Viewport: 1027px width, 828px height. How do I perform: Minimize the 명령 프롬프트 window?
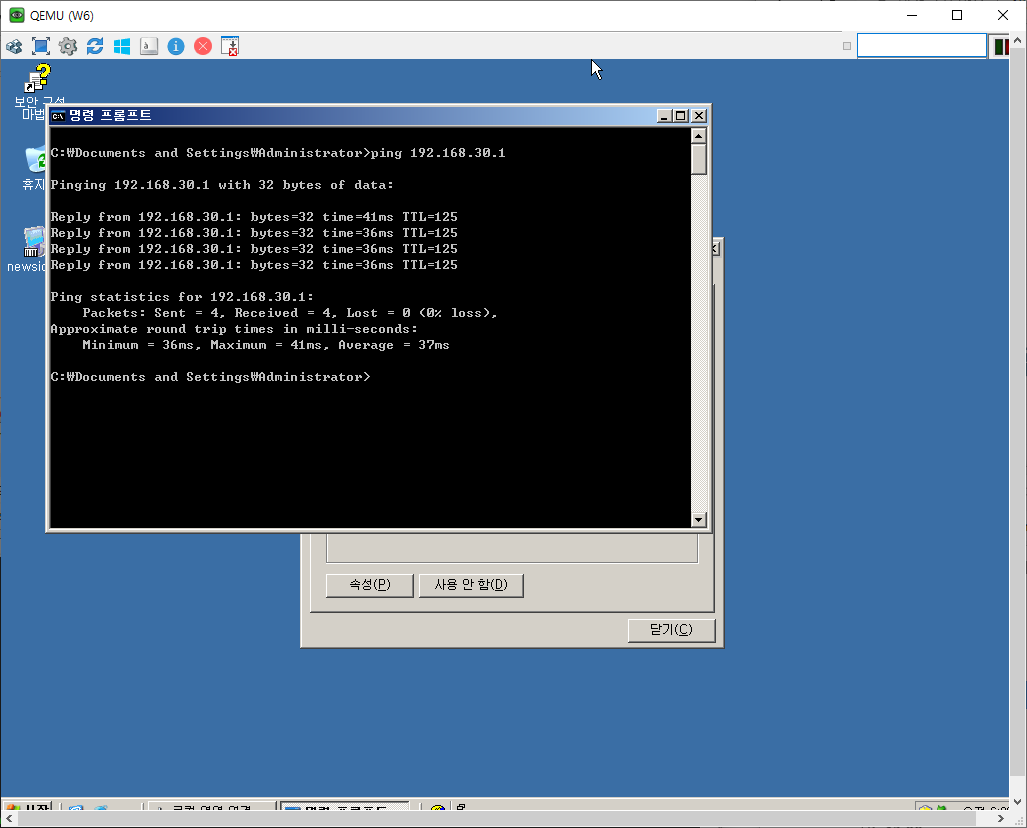coord(664,116)
